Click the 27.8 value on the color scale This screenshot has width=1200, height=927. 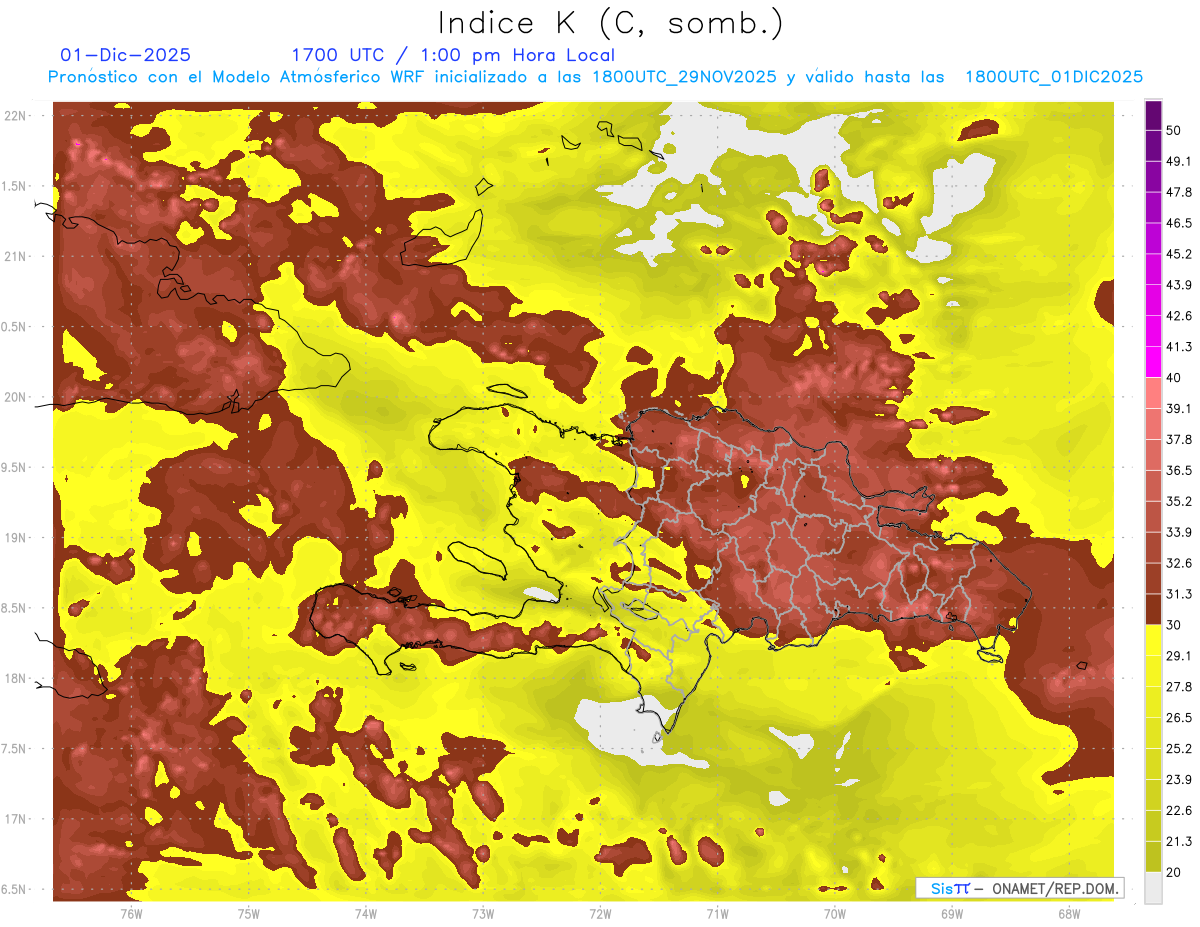pyautogui.click(x=1178, y=687)
